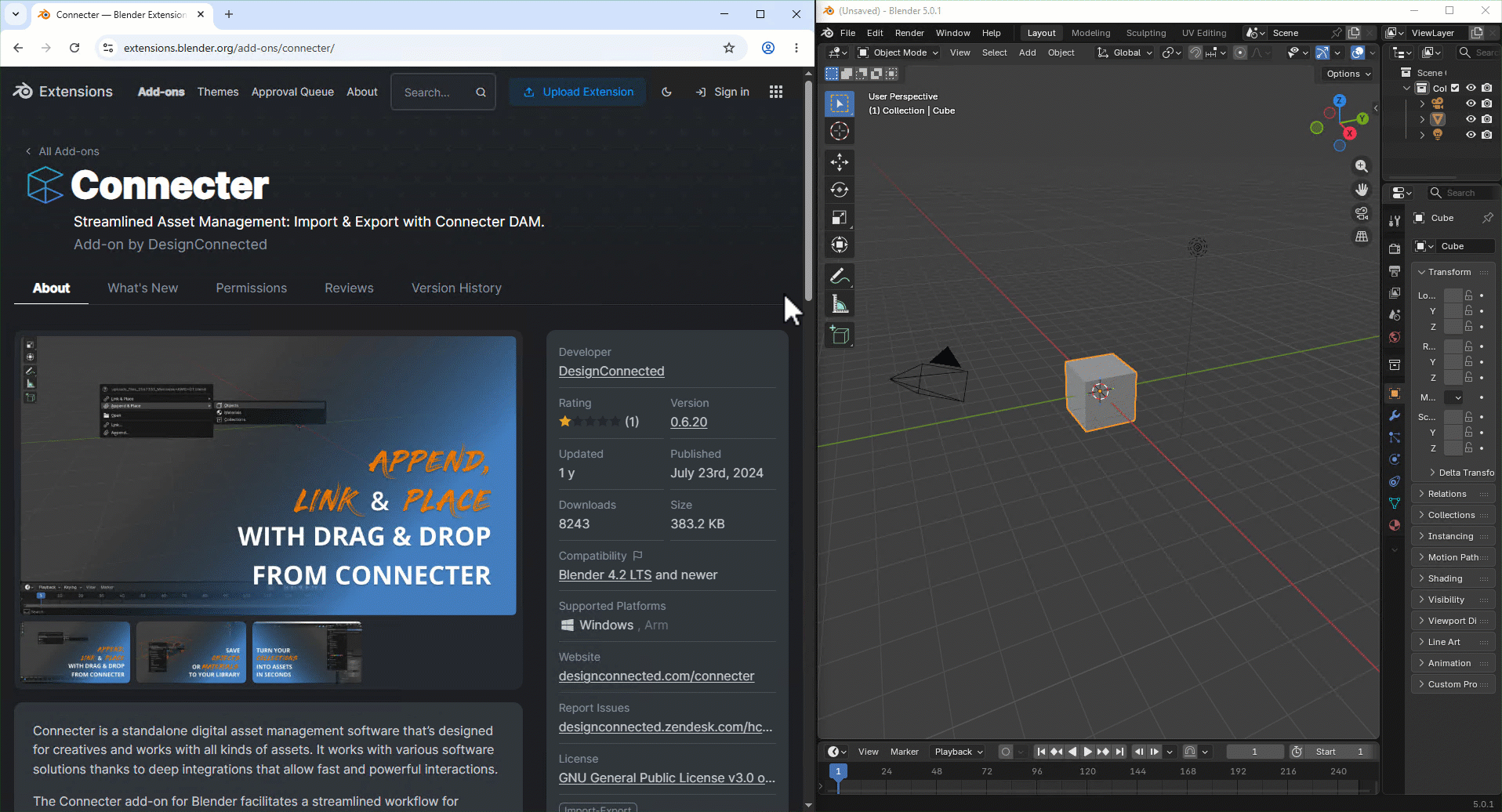Screen dimensions: 1502x812
Task: Open the Version History tab
Action: pos(456,288)
